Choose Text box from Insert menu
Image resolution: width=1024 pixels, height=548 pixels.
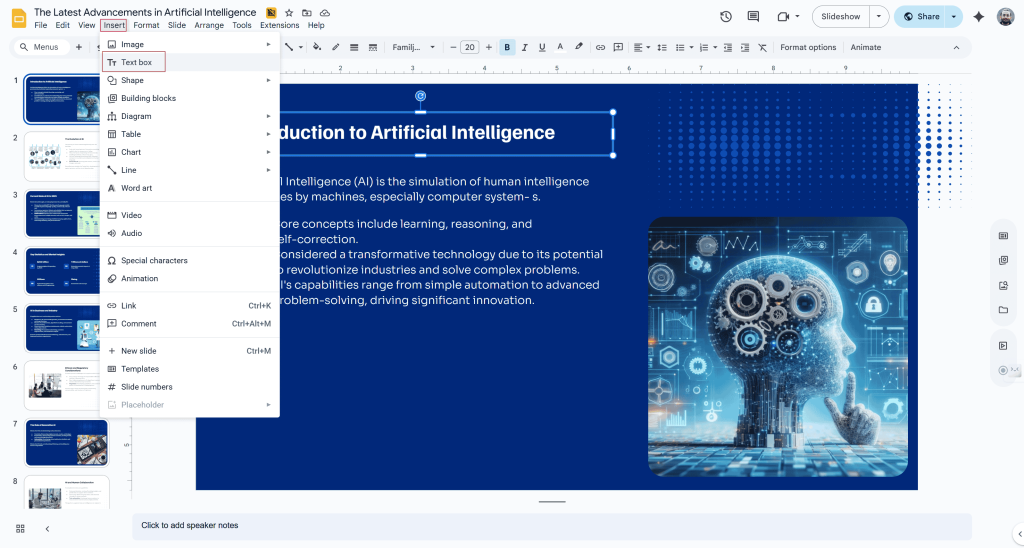pyautogui.click(x=136, y=62)
